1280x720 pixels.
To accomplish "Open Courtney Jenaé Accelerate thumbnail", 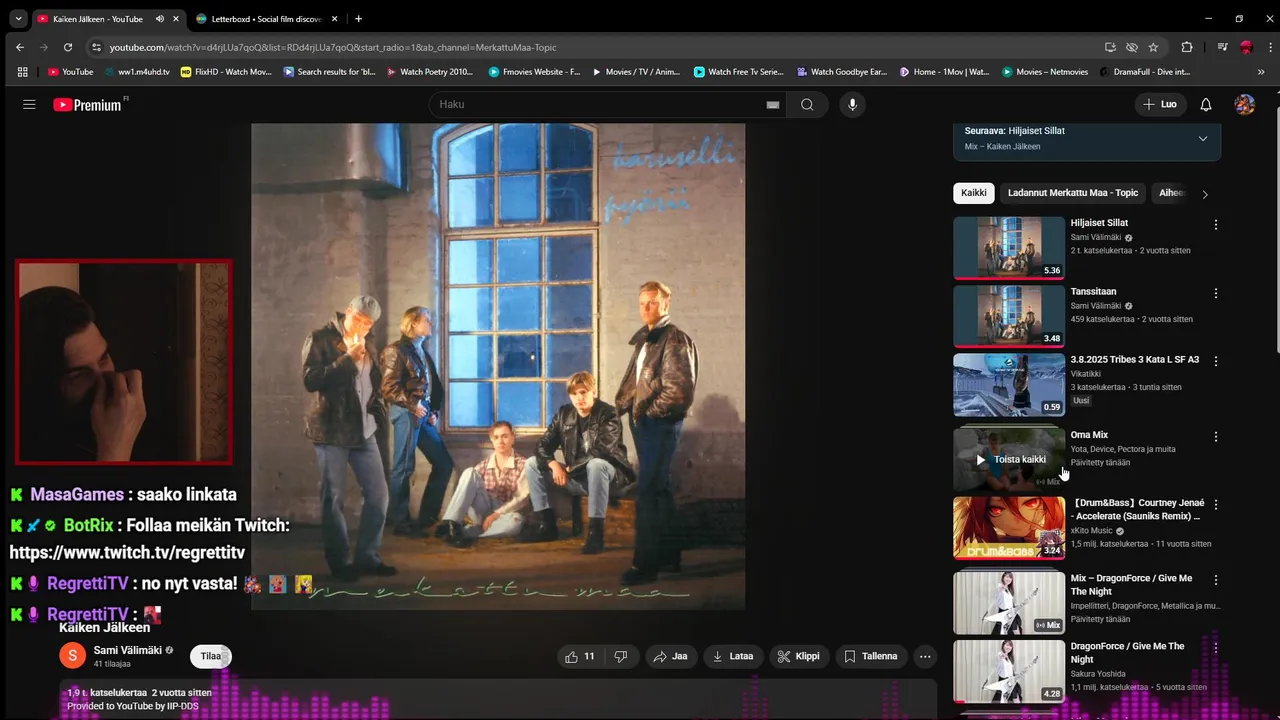I will 1009,528.
